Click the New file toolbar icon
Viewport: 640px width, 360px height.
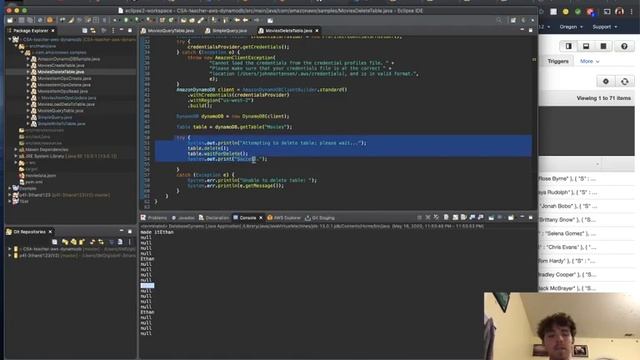click(x=10, y=20)
